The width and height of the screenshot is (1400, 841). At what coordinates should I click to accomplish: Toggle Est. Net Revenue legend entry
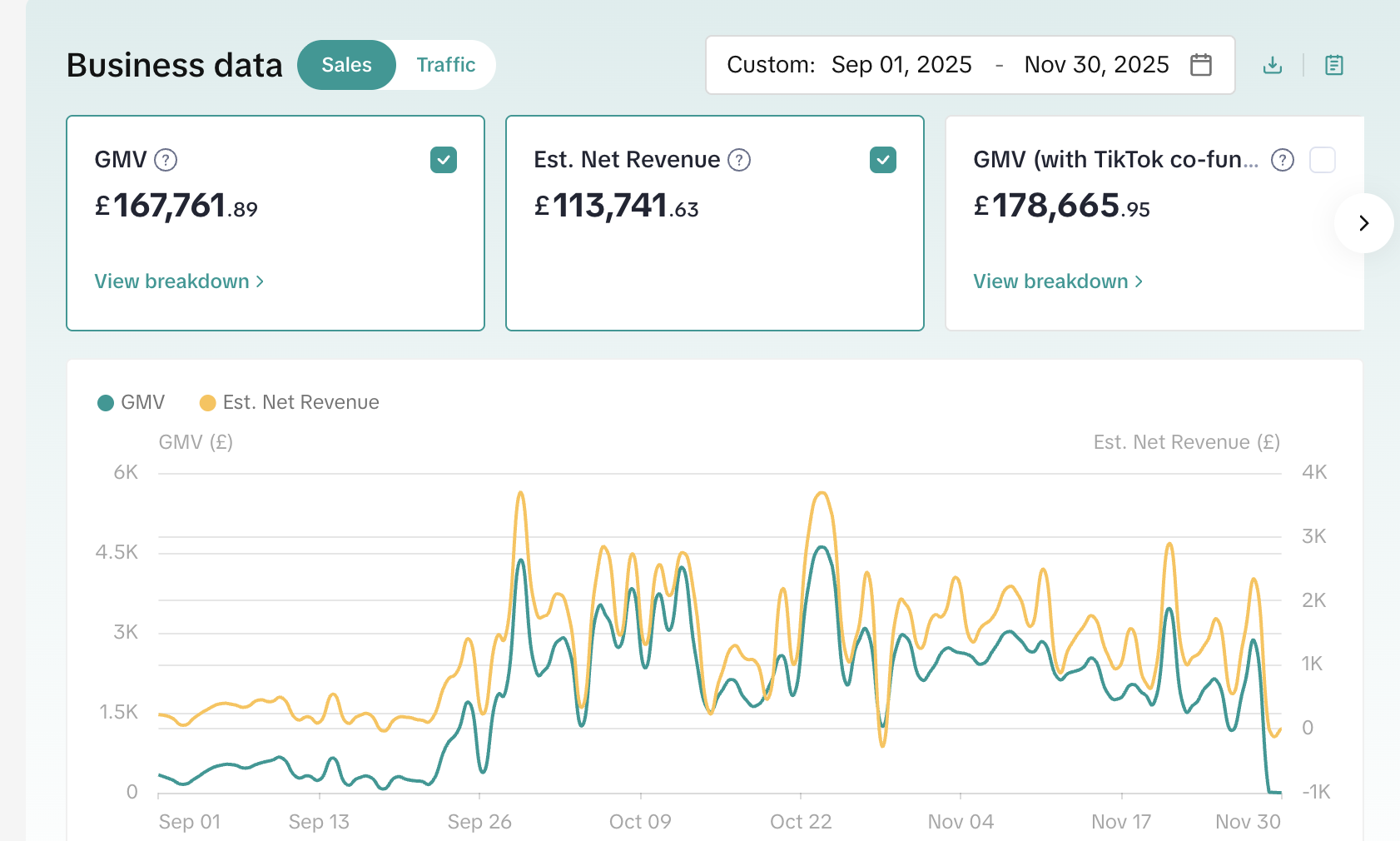290,403
